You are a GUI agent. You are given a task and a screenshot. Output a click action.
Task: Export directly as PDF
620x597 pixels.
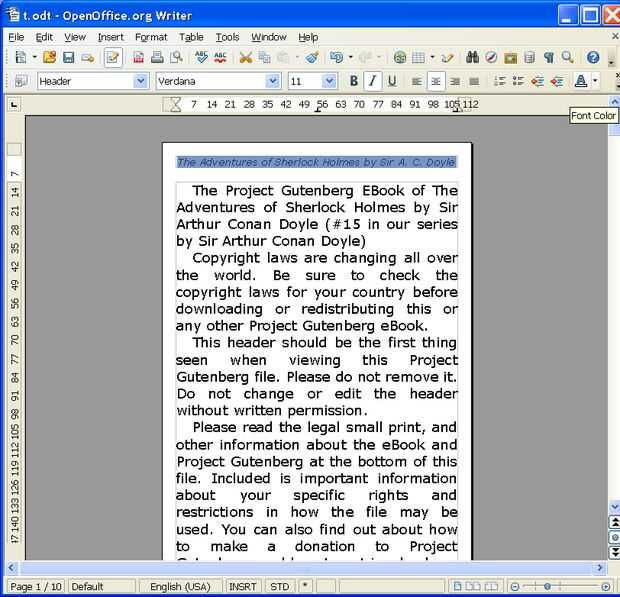138,58
